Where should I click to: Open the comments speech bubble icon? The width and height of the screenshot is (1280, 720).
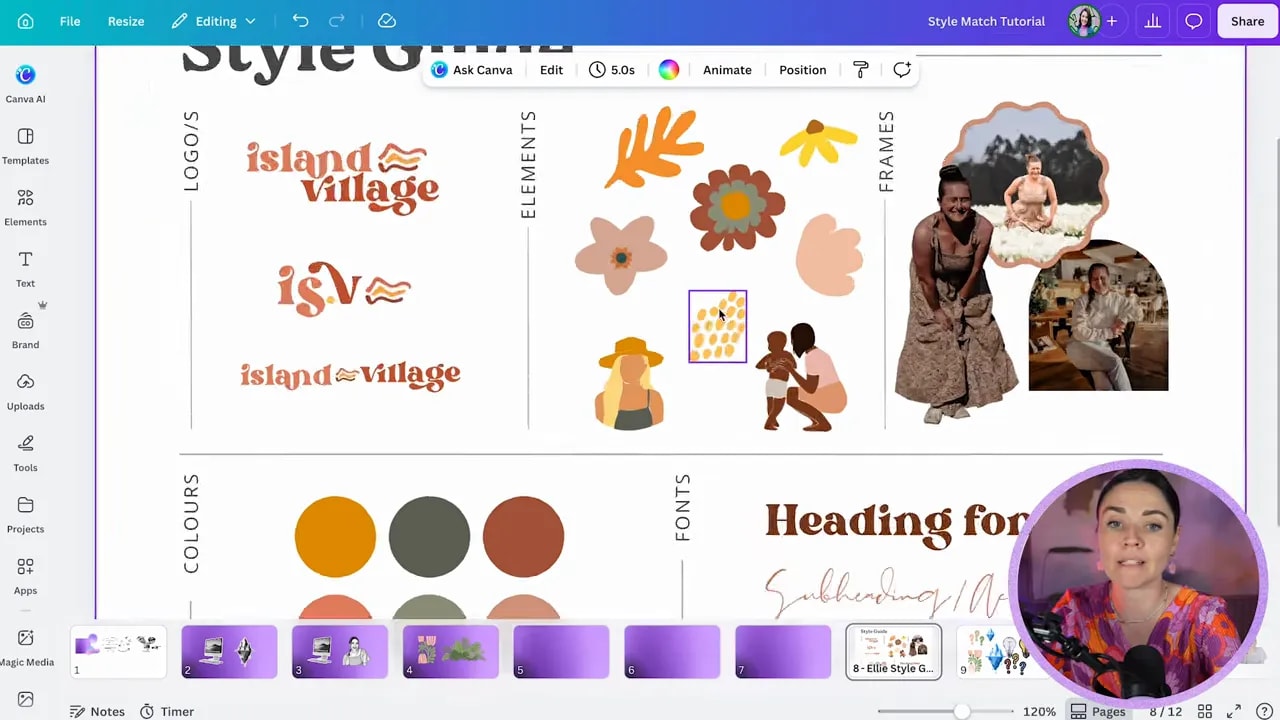[x=1194, y=21]
